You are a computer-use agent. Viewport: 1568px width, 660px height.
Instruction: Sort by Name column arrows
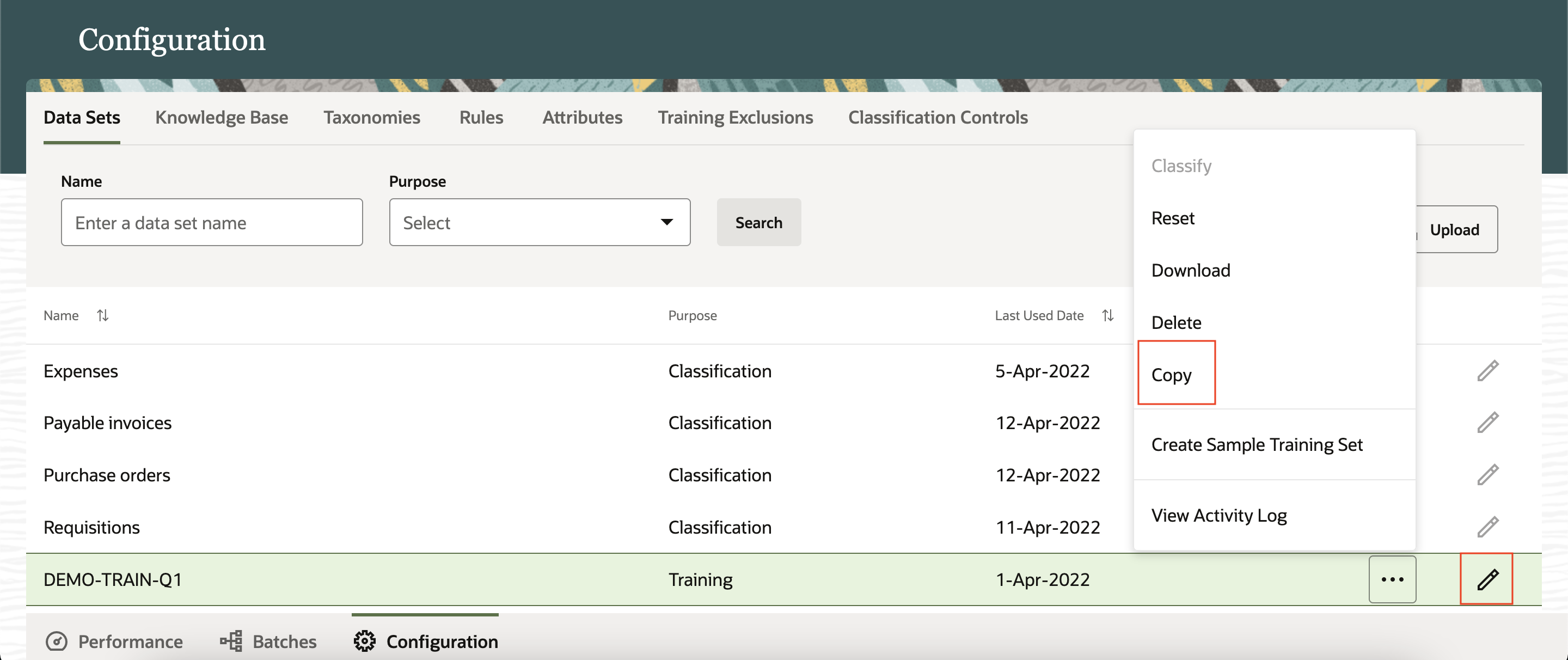coord(102,315)
